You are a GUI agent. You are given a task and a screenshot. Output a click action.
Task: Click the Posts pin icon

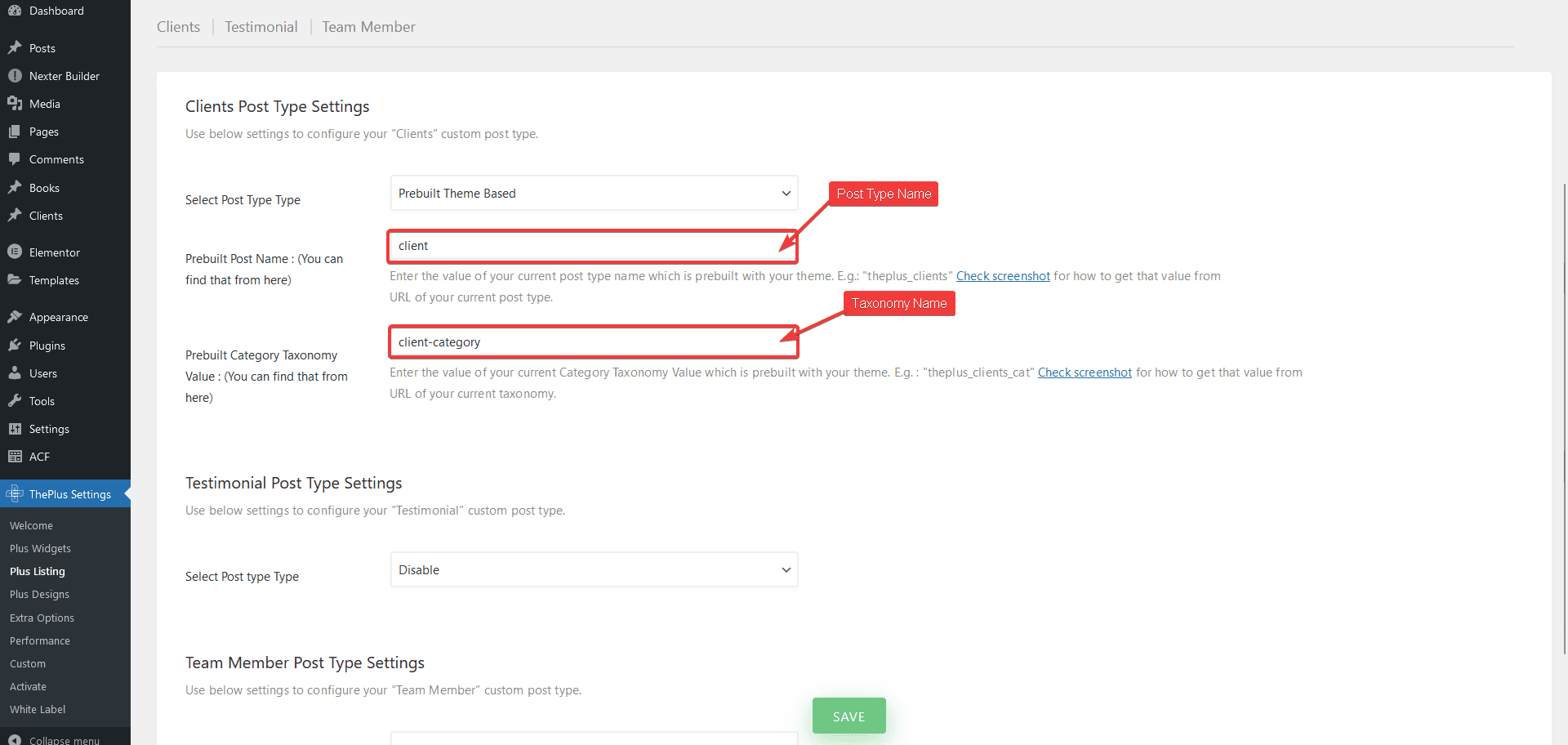tap(15, 48)
